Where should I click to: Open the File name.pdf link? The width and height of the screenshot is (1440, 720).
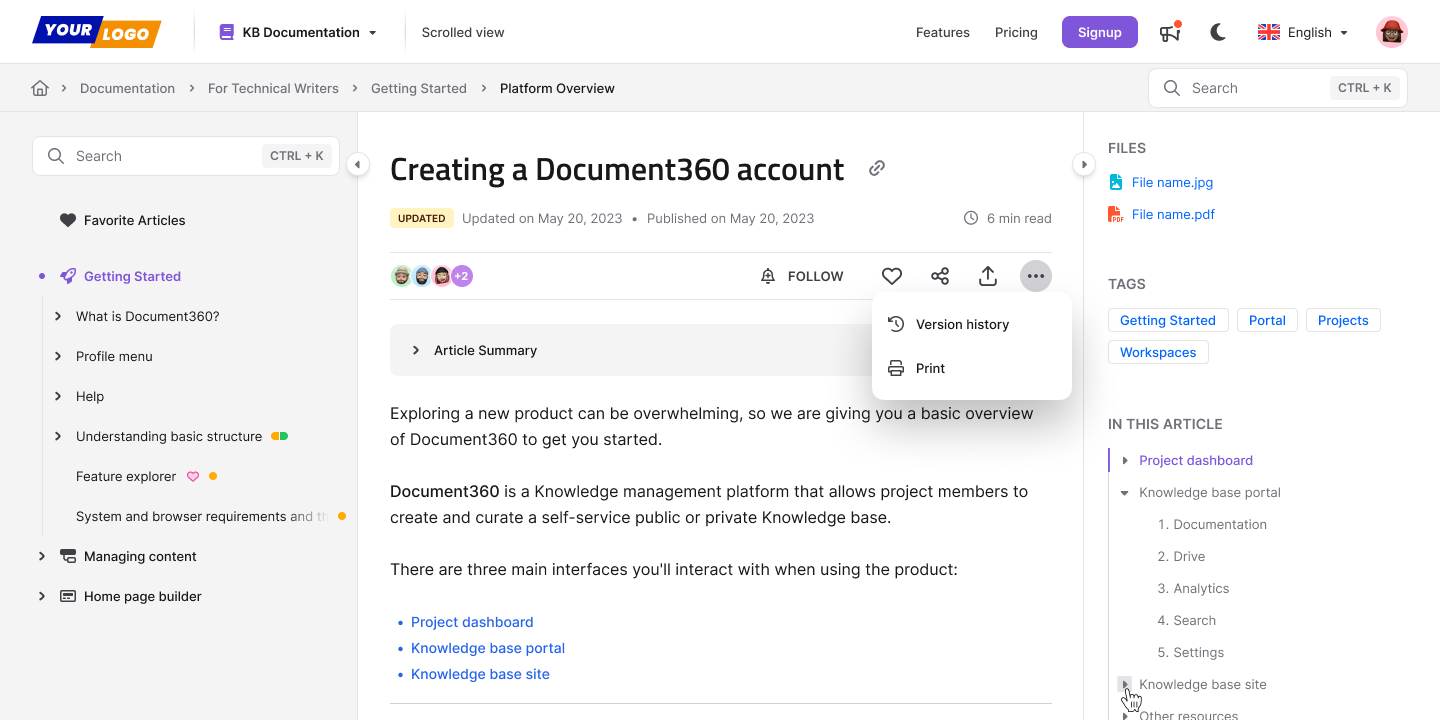click(x=1173, y=214)
